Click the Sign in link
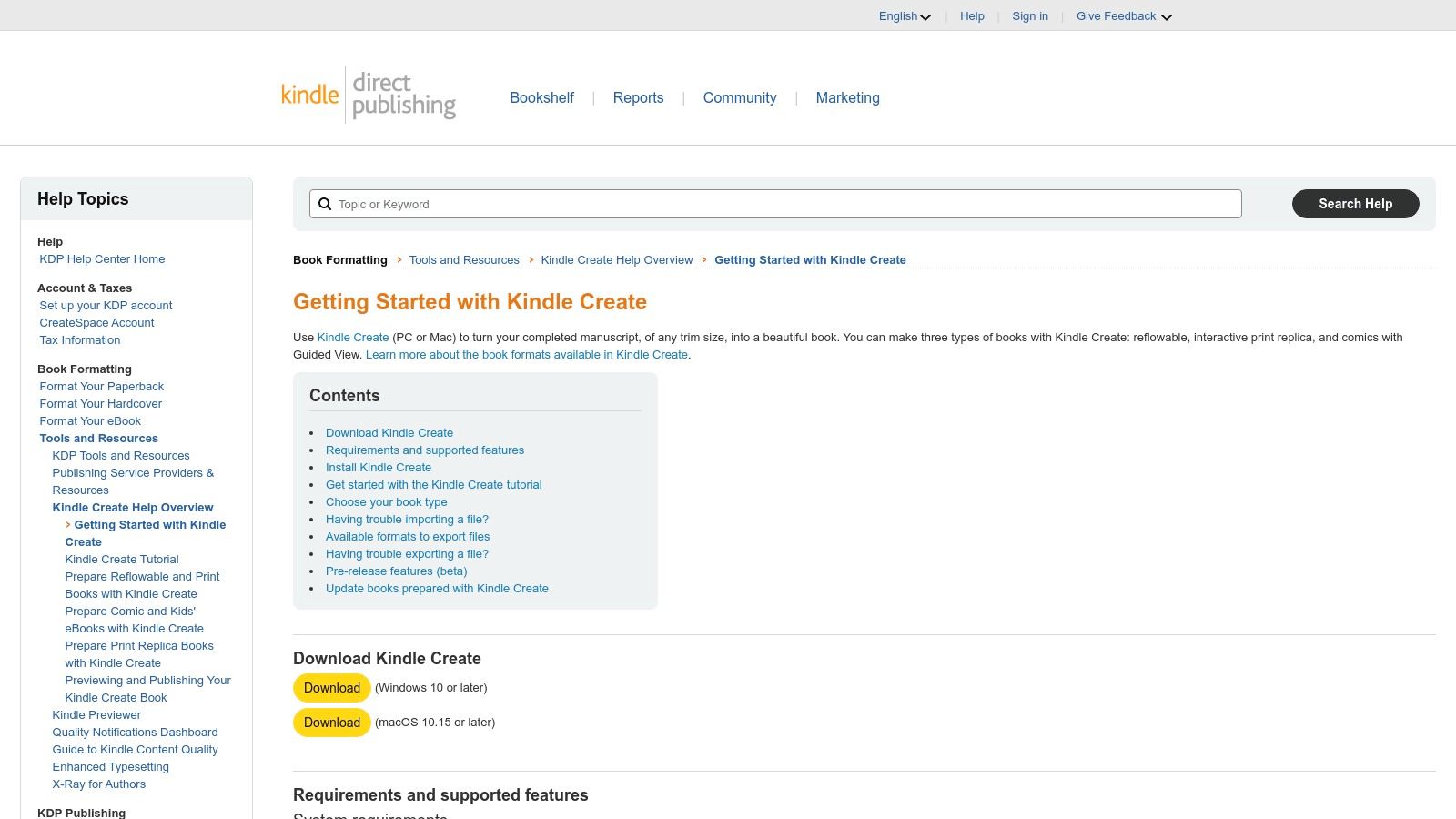Viewport: 1456px width, 819px height. click(x=1030, y=15)
